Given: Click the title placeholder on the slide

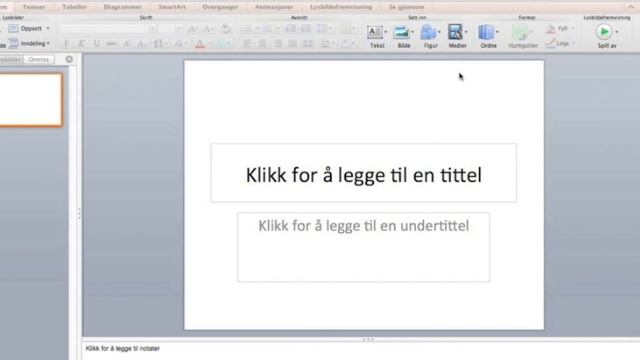Looking at the screenshot, I should coord(364,173).
